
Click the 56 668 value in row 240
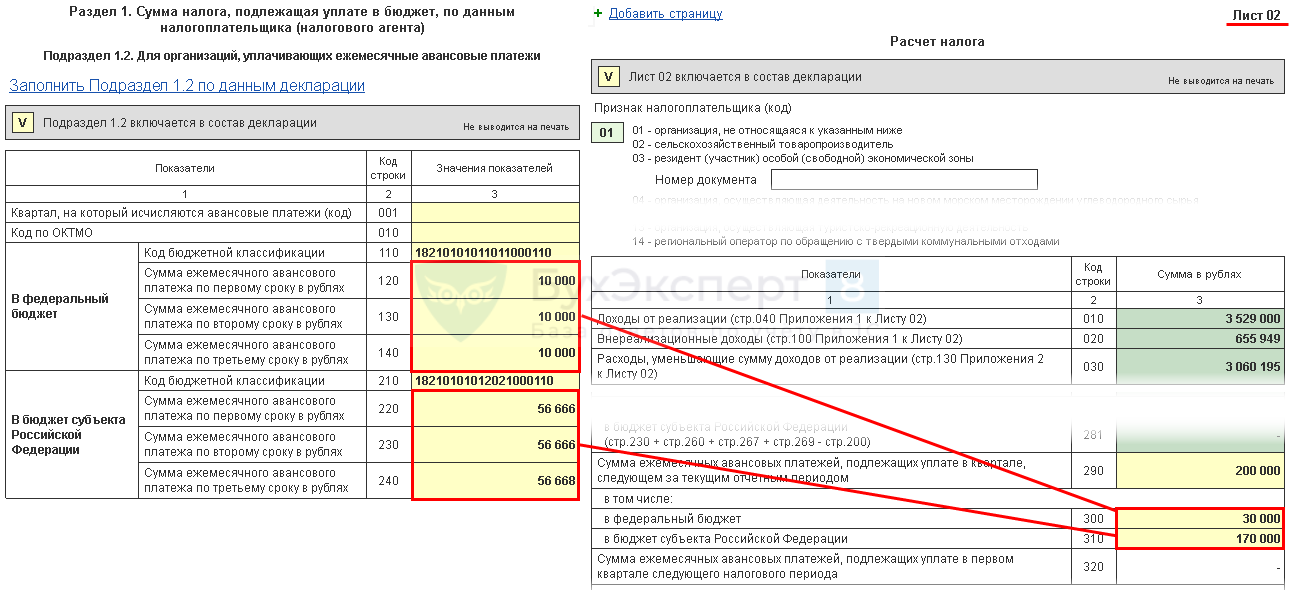495,481
